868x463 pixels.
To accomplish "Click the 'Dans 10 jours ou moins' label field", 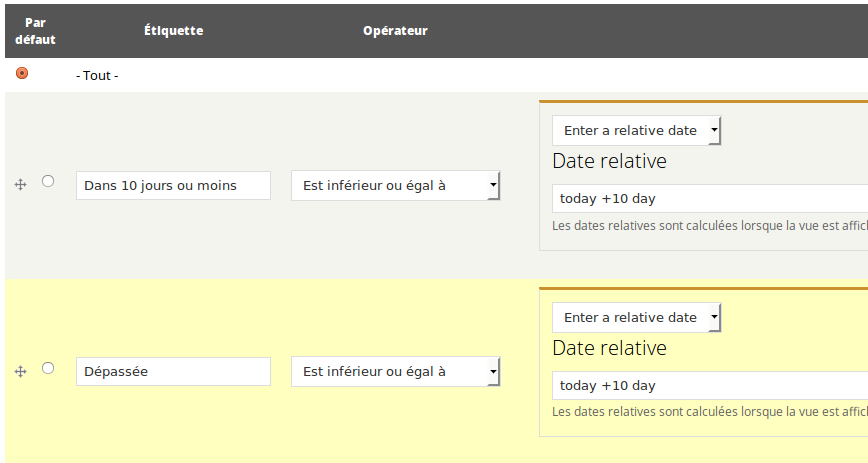I will coord(173,186).
